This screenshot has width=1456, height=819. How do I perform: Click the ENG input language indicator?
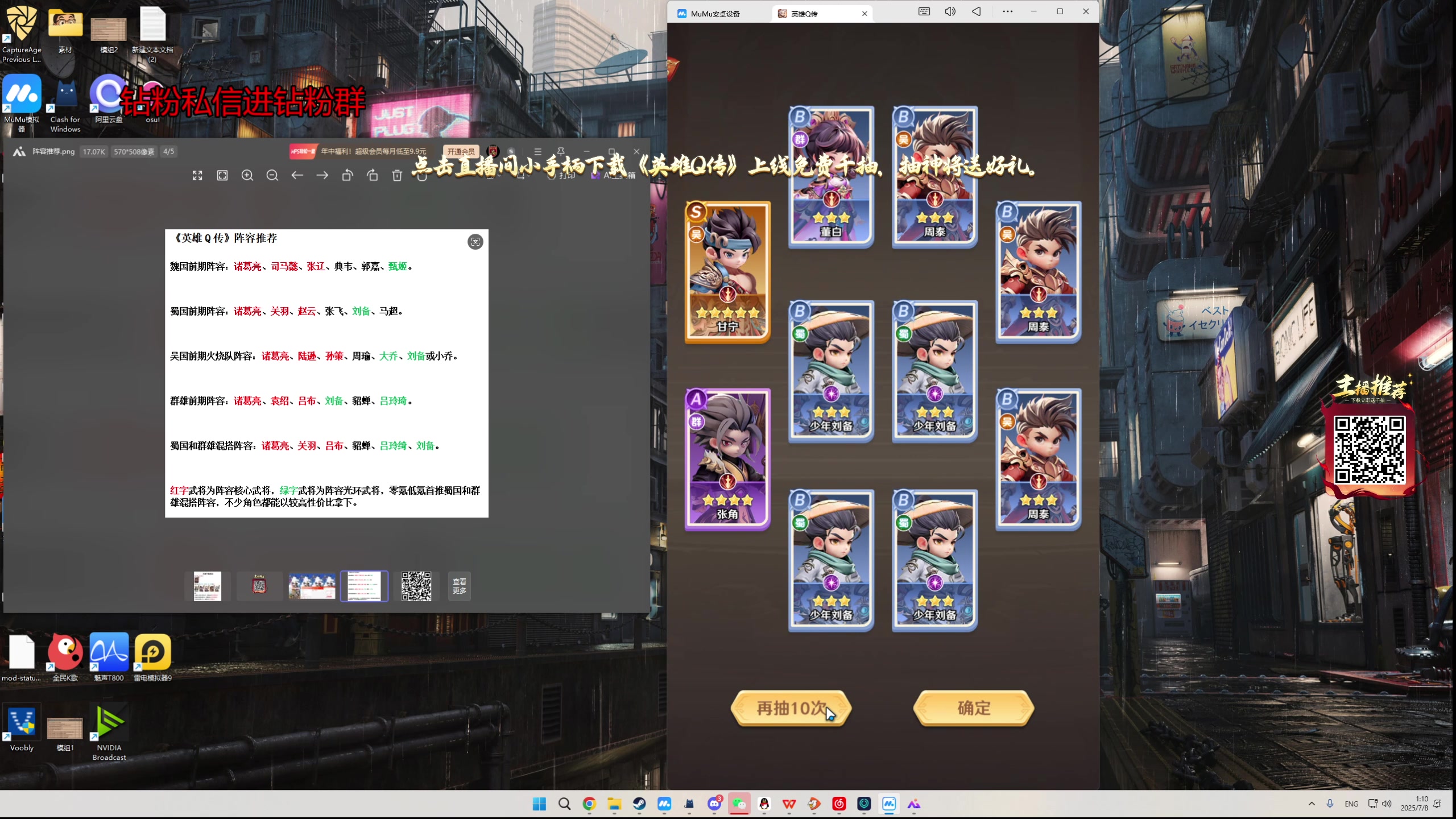coord(1351,804)
